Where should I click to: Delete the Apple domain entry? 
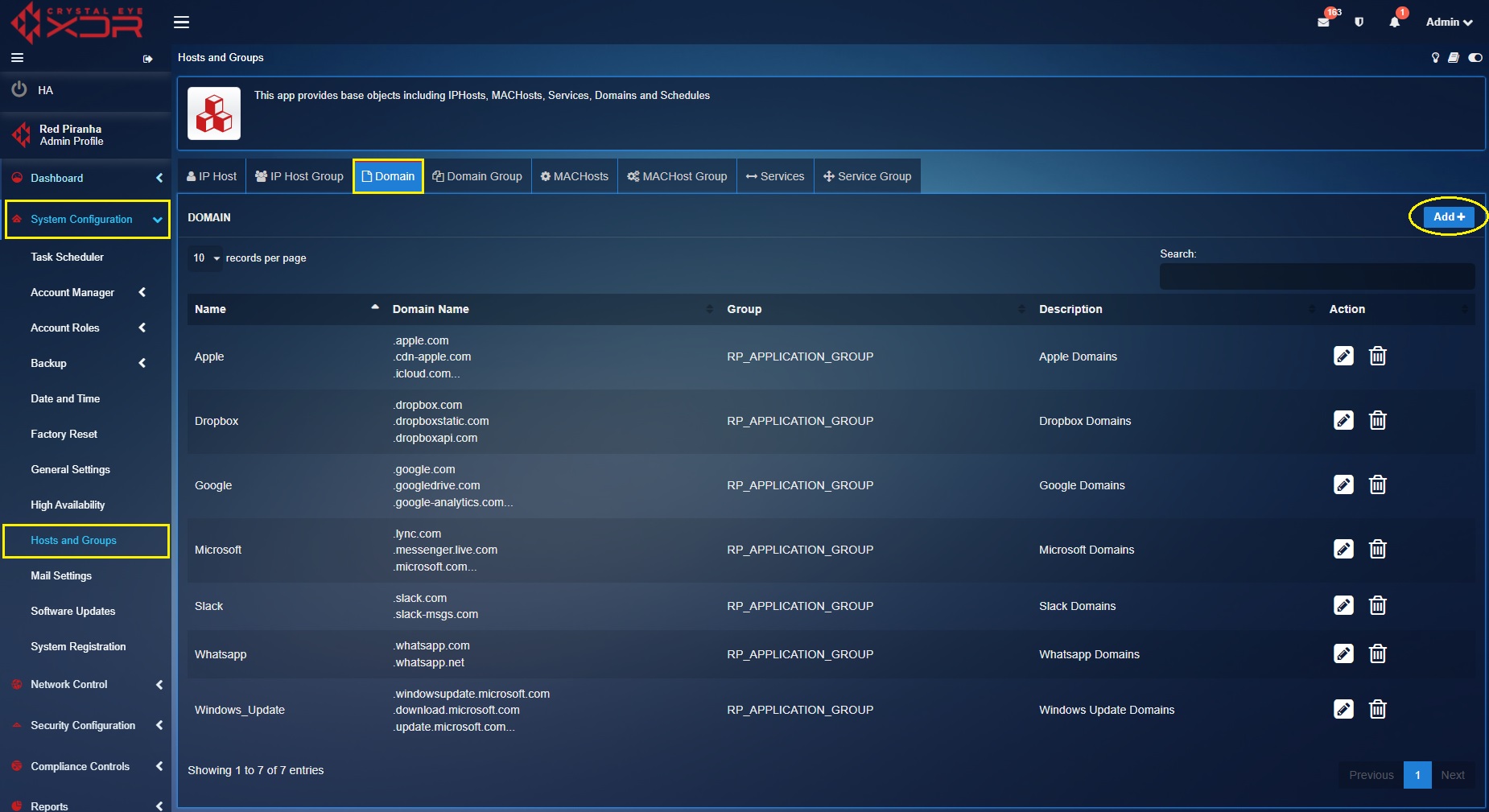pyautogui.click(x=1378, y=356)
